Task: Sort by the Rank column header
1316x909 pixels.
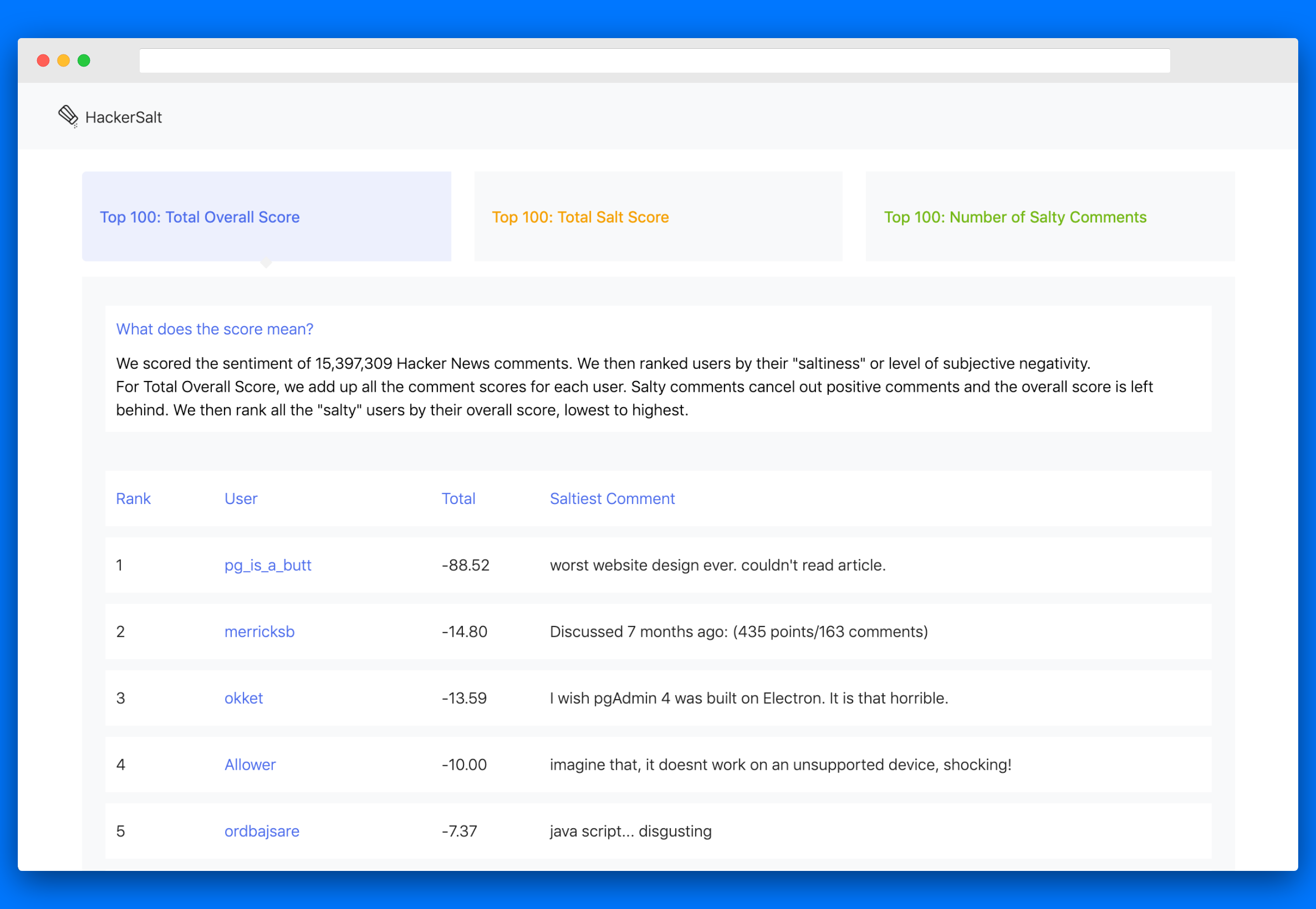Action: (133, 498)
